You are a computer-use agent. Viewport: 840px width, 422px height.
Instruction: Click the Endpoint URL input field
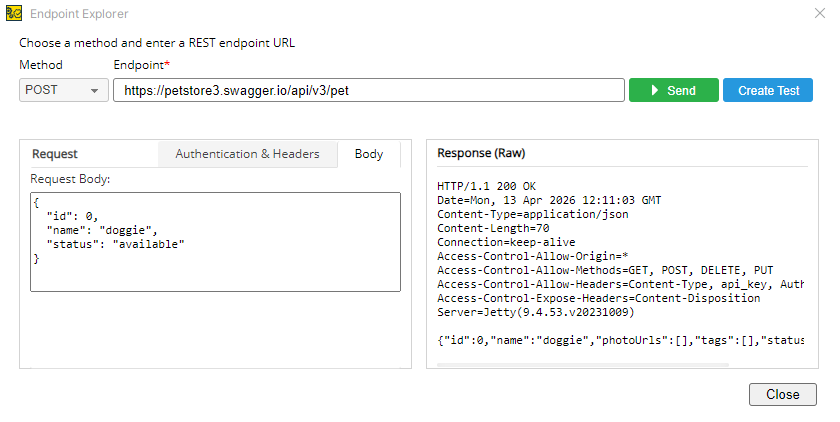tap(369, 90)
